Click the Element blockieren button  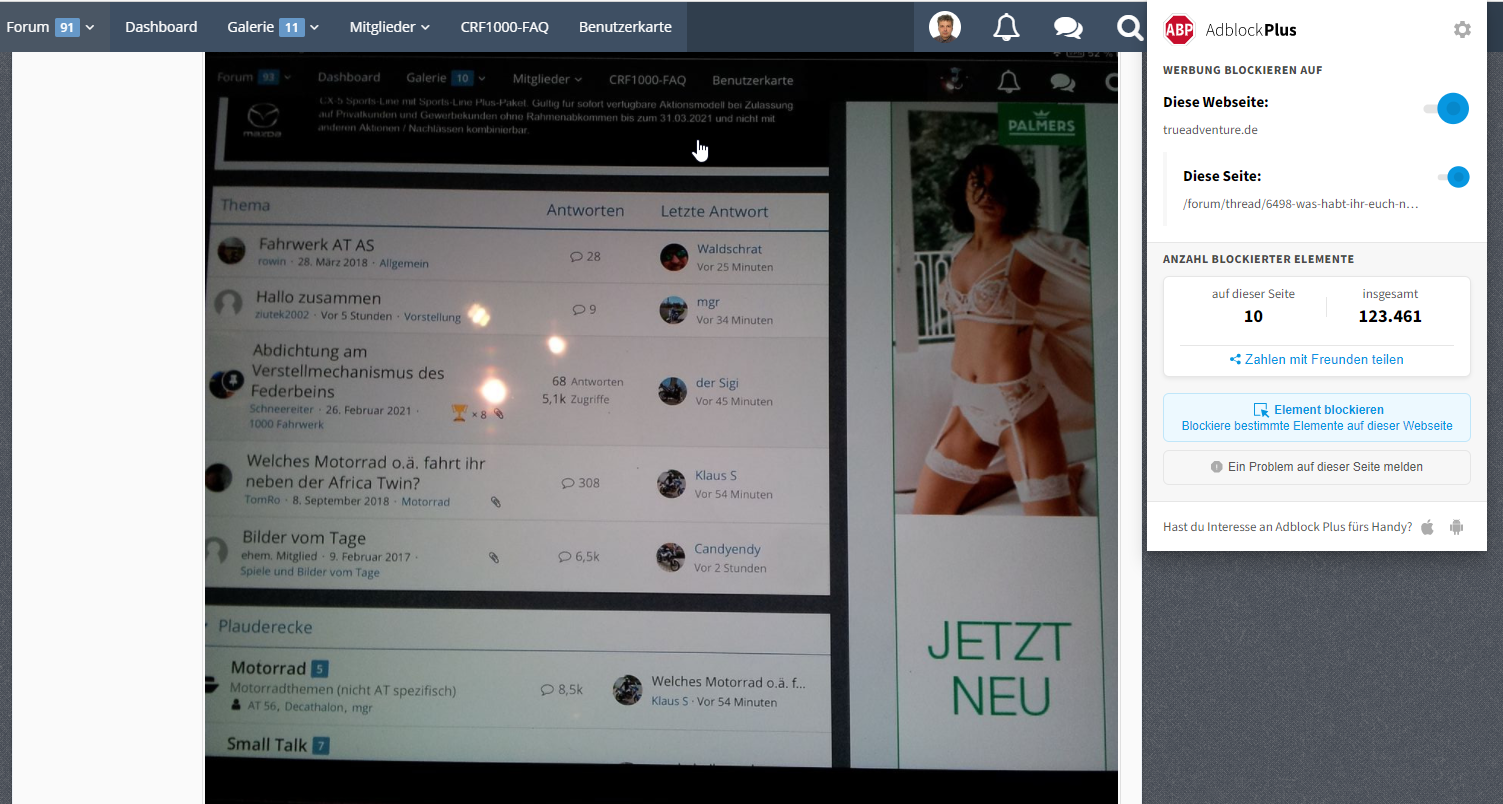(x=1316, y=417)
